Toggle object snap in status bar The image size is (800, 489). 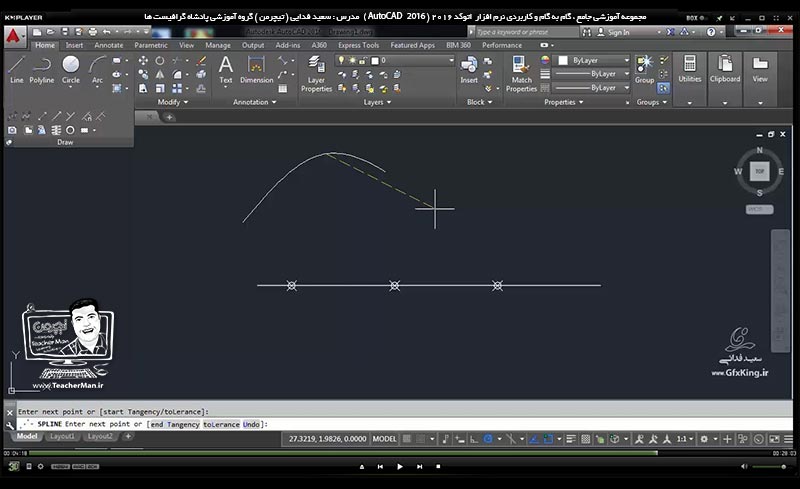click(548, 439)
